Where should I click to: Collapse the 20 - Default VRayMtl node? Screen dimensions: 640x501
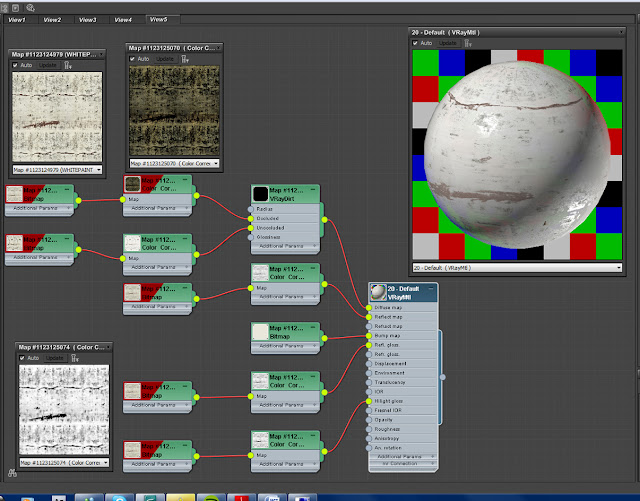pyautogui.click(x=431, y=288)
